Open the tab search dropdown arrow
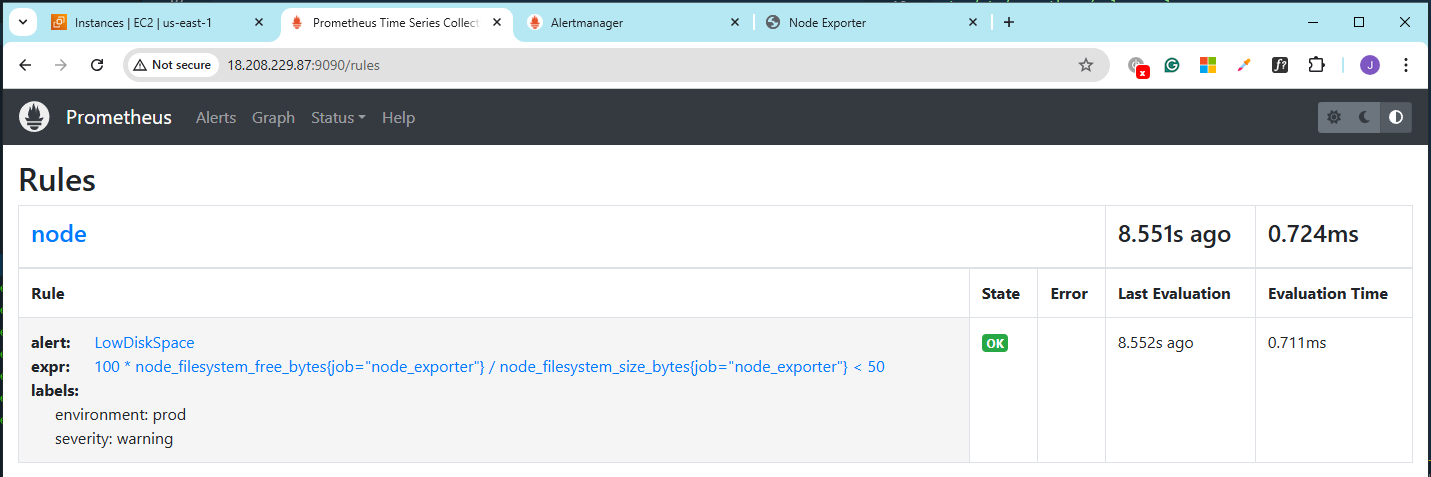This screenshot has height=477, width=1431. coord(22,22)
